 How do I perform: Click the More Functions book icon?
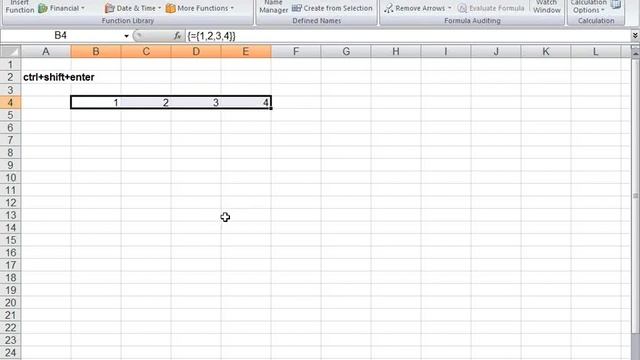point(171,8)
